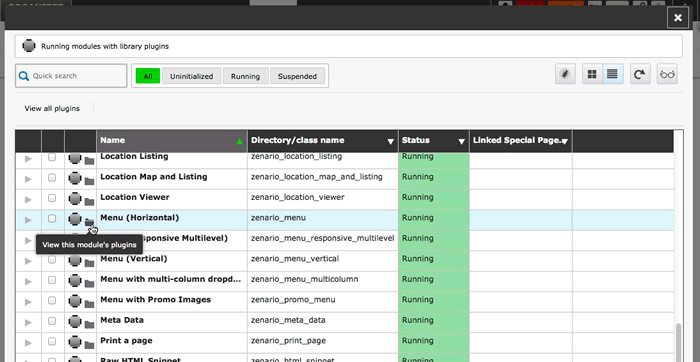The image size is (700, 362).
Task: Close the modules dialog with X
Action: pos(678,17)
